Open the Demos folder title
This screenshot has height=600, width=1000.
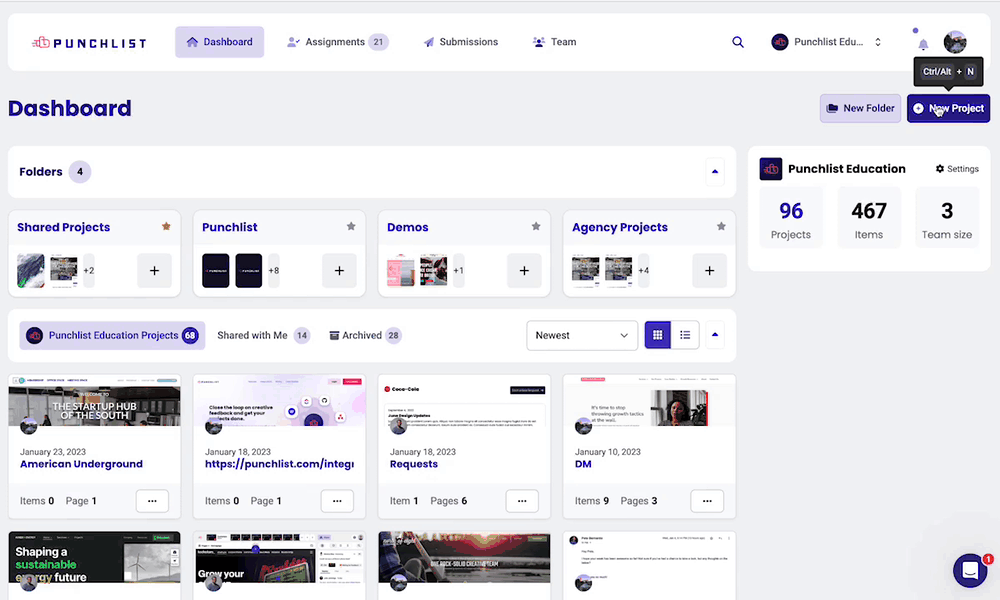click(408, 227)
